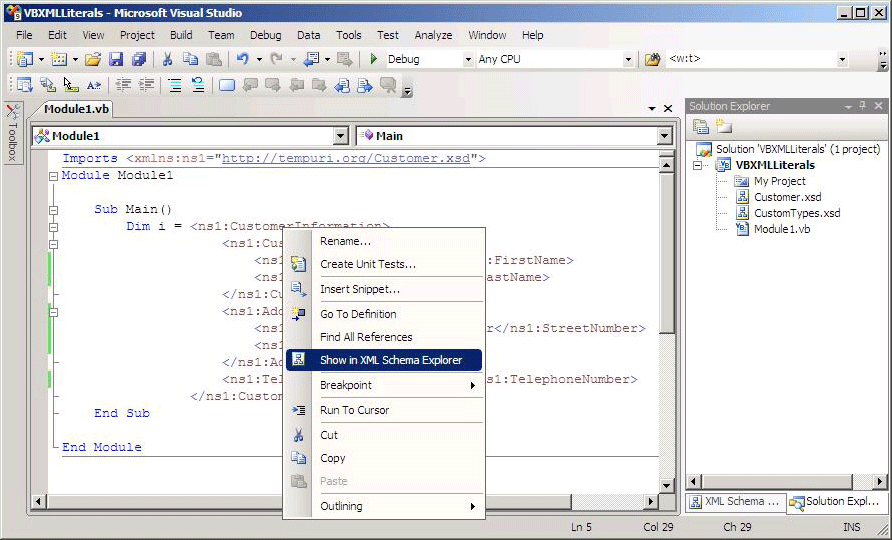Click the vertical scrollbar in code editor
Image resolution: width=892 pixels, height=540 pixels.
pyautogui.click(x=667, y=300)
